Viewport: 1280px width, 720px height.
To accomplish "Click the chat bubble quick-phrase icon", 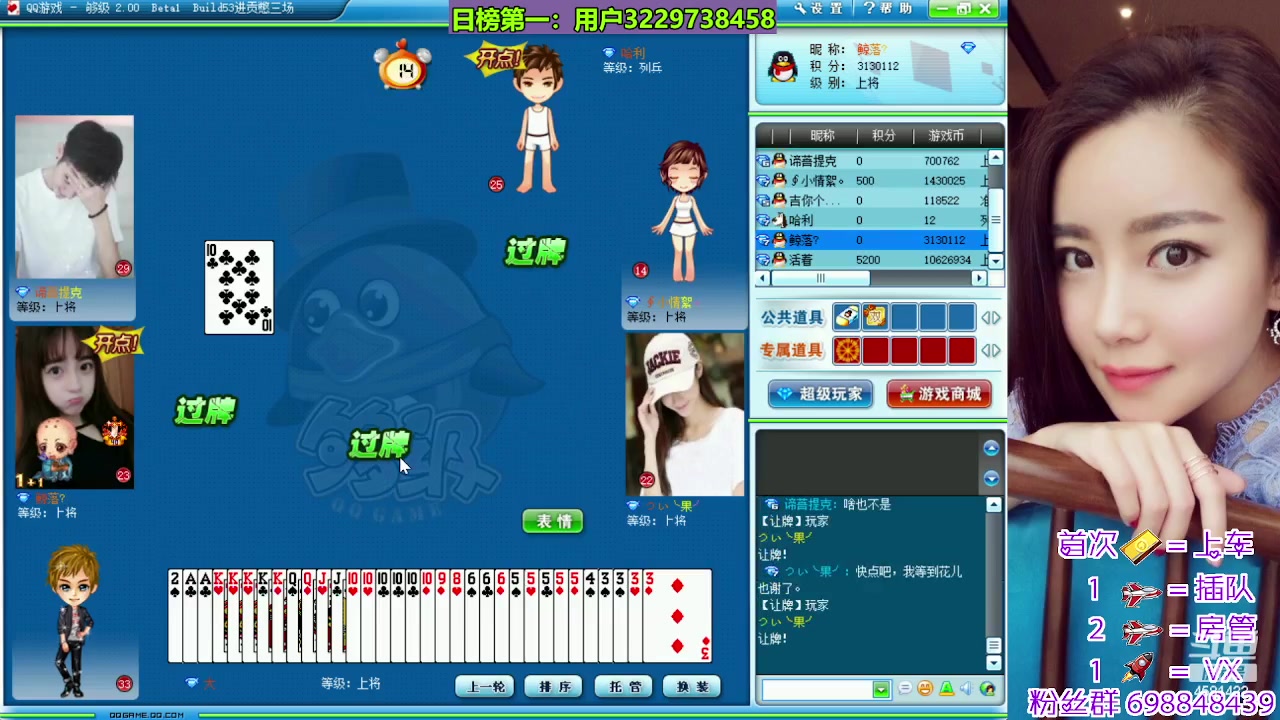I will [906, 689].
